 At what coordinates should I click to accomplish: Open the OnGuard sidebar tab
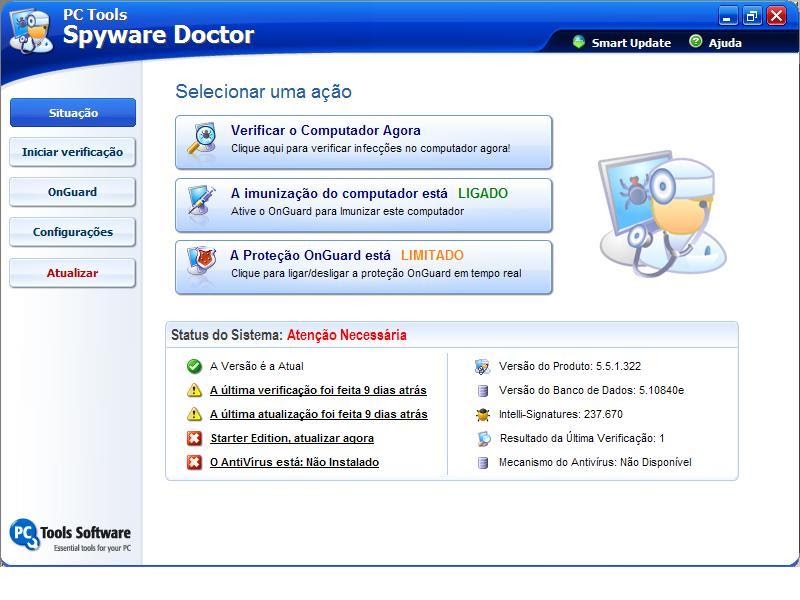[x=72, y=192]
